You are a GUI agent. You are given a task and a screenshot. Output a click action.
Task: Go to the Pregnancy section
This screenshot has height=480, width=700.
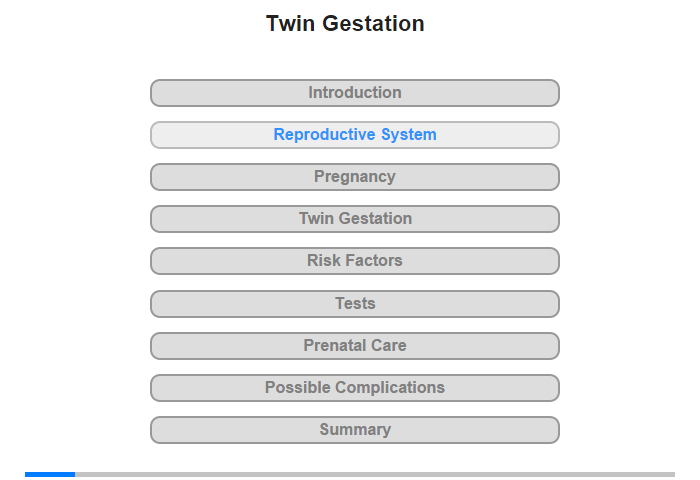tap(354, 177)
